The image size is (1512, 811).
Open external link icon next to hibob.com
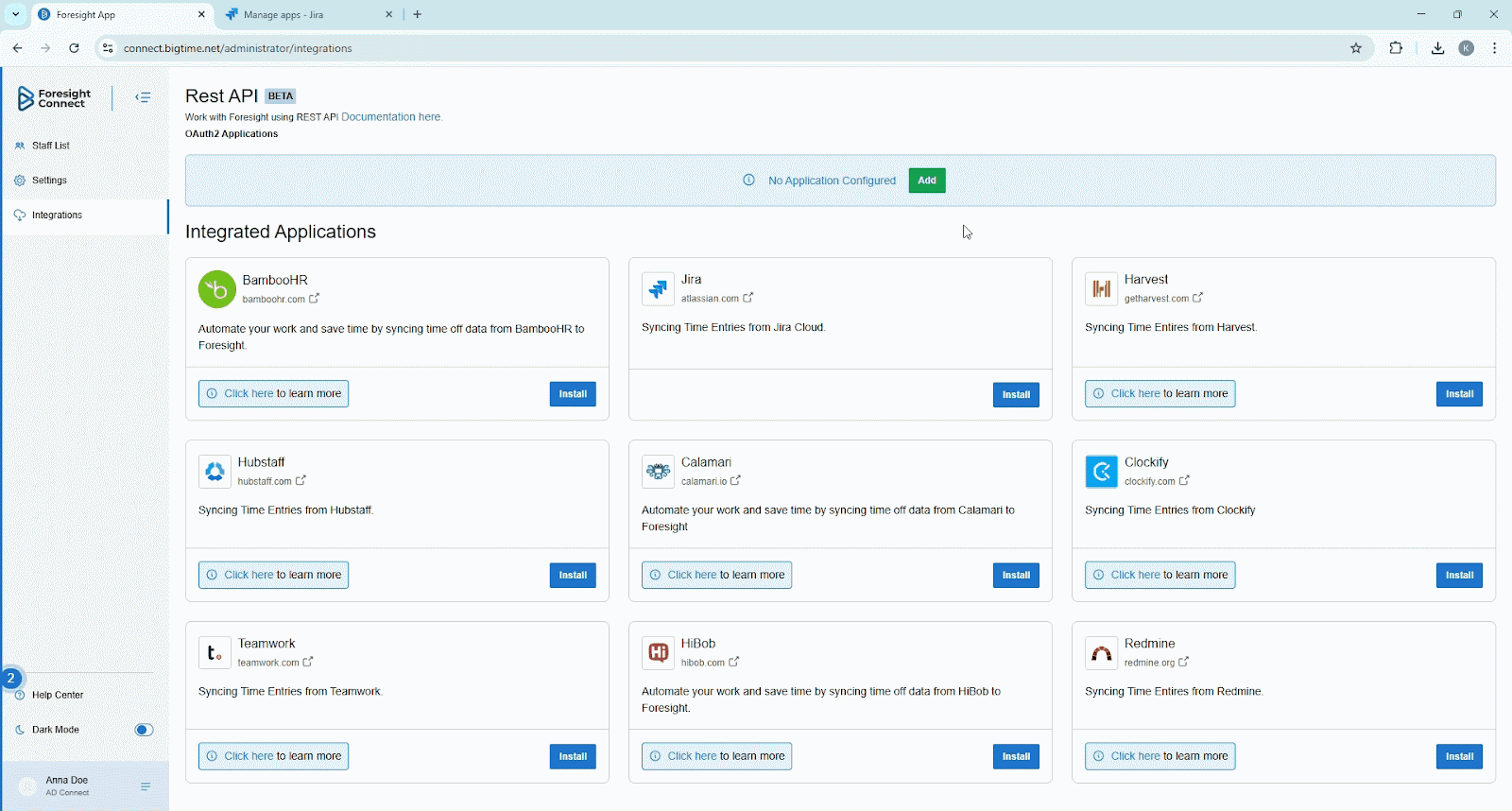[x=733, y=663]
